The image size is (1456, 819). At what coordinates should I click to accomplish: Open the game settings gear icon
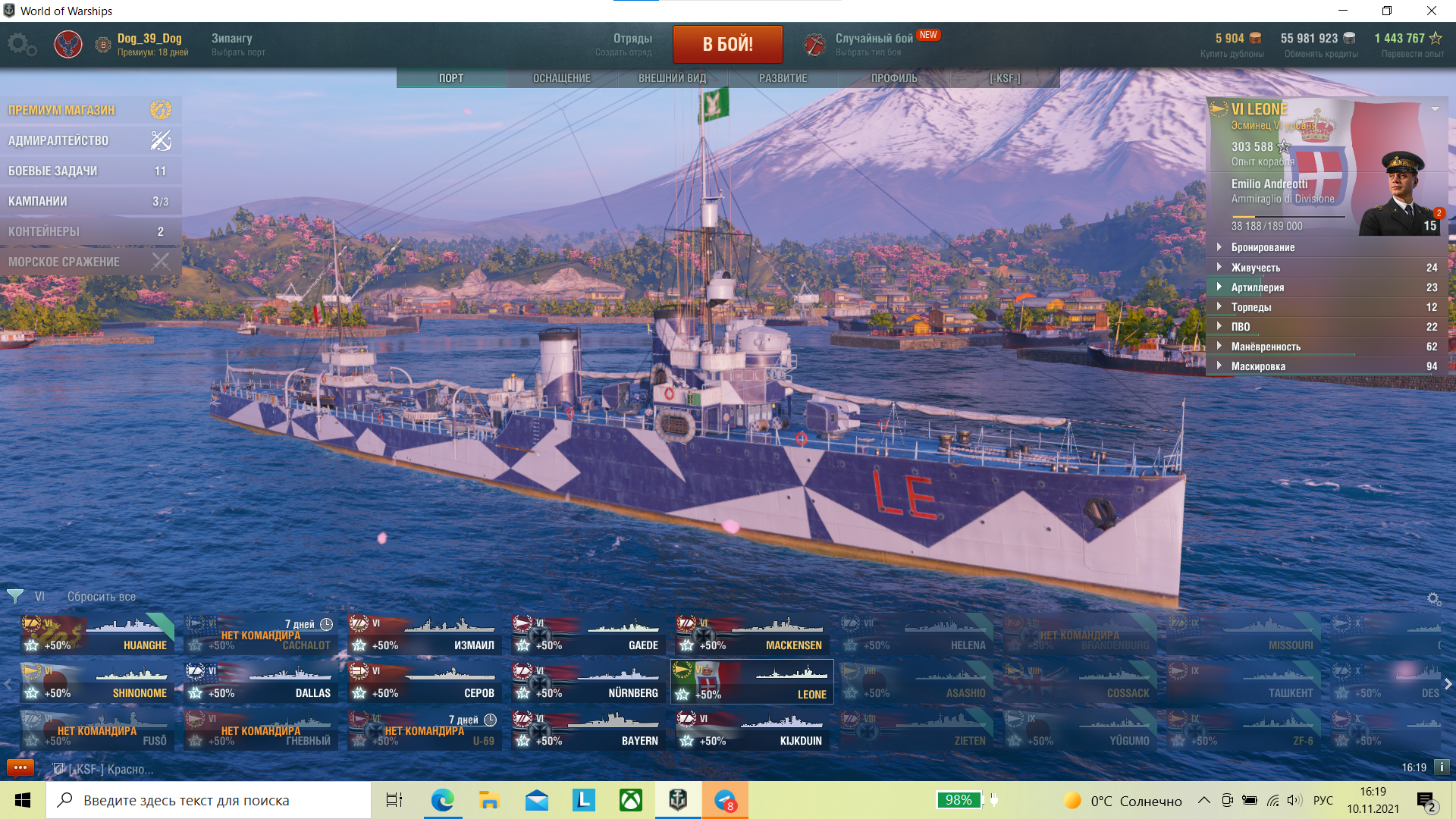tap(21, 45)
